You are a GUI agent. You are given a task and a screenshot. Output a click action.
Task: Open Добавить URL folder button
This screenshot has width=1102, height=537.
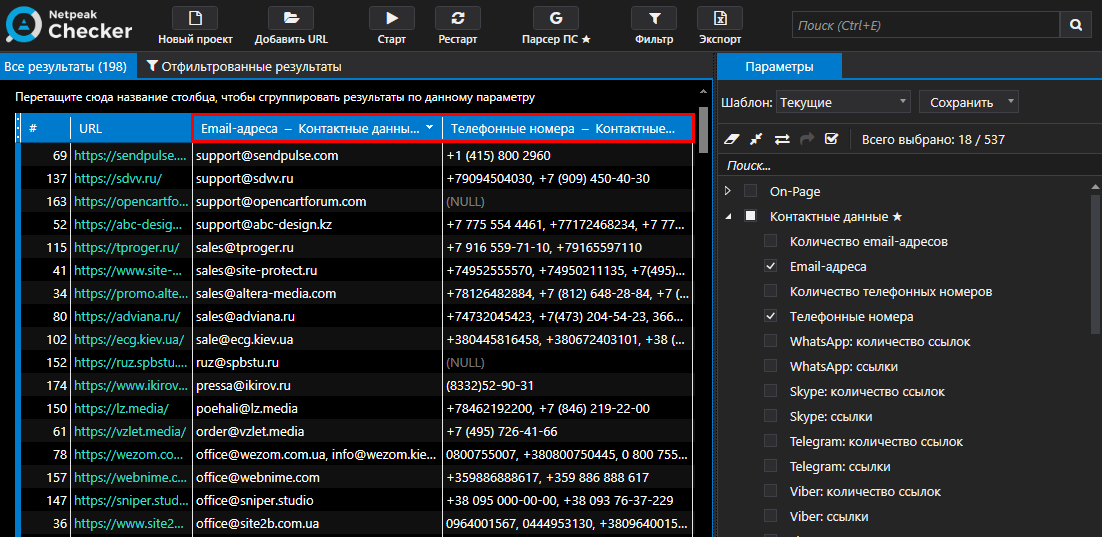click(x=291, y=18)
